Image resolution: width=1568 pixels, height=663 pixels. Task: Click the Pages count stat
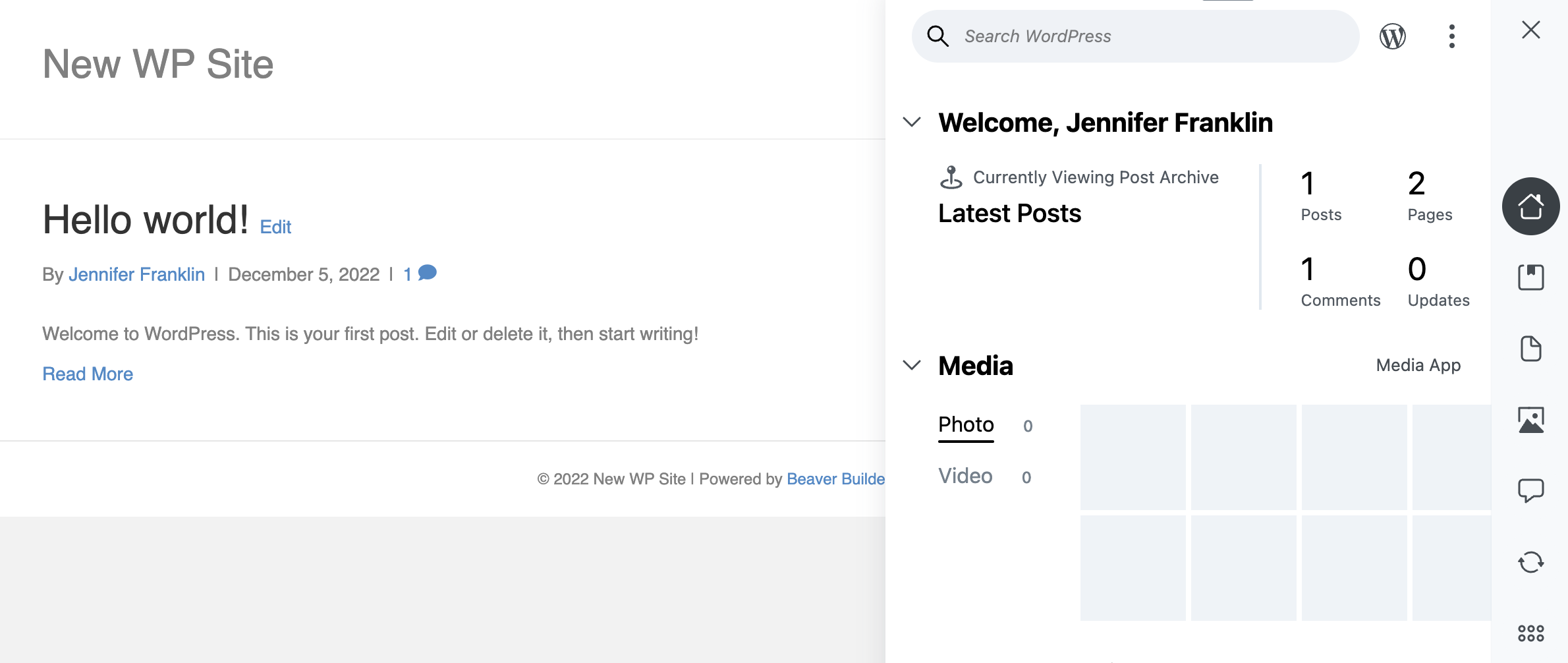[1430, 196]
